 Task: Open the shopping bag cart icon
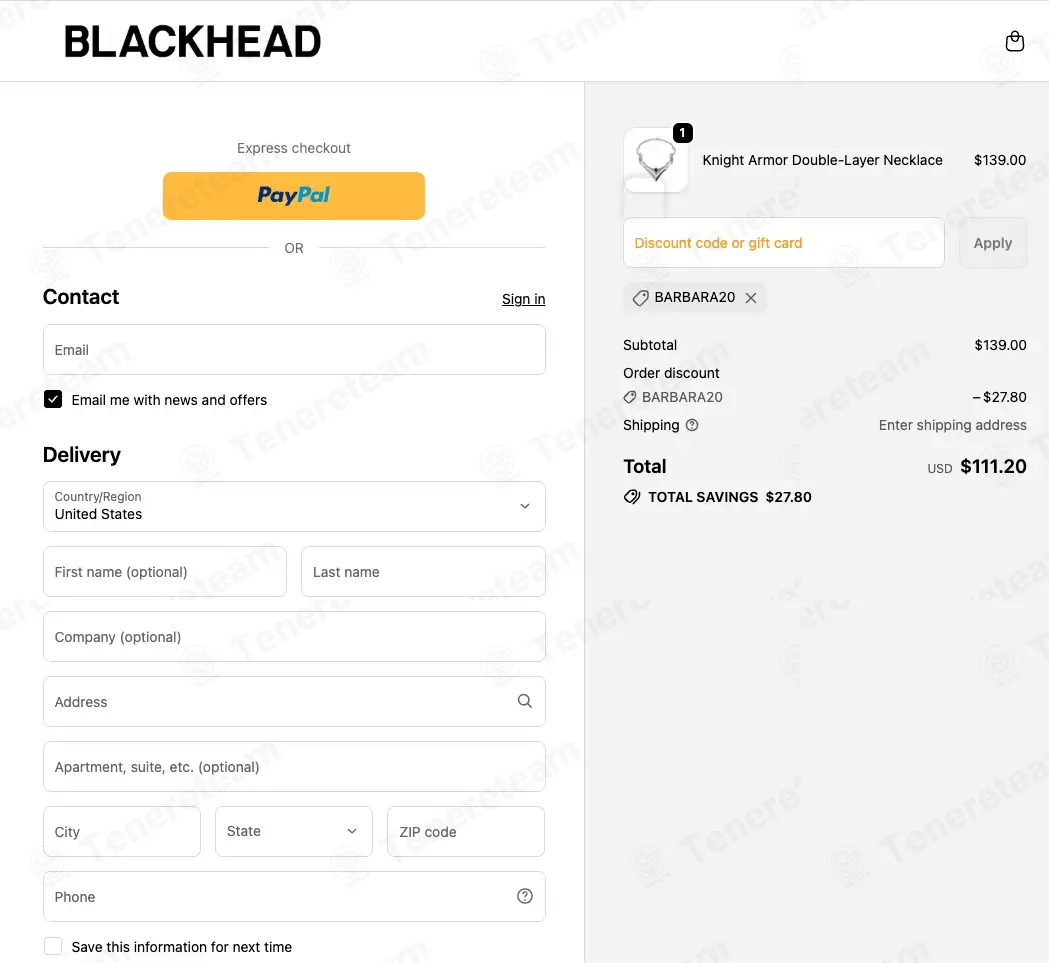pyautogui.click(x=1014, y=41)
